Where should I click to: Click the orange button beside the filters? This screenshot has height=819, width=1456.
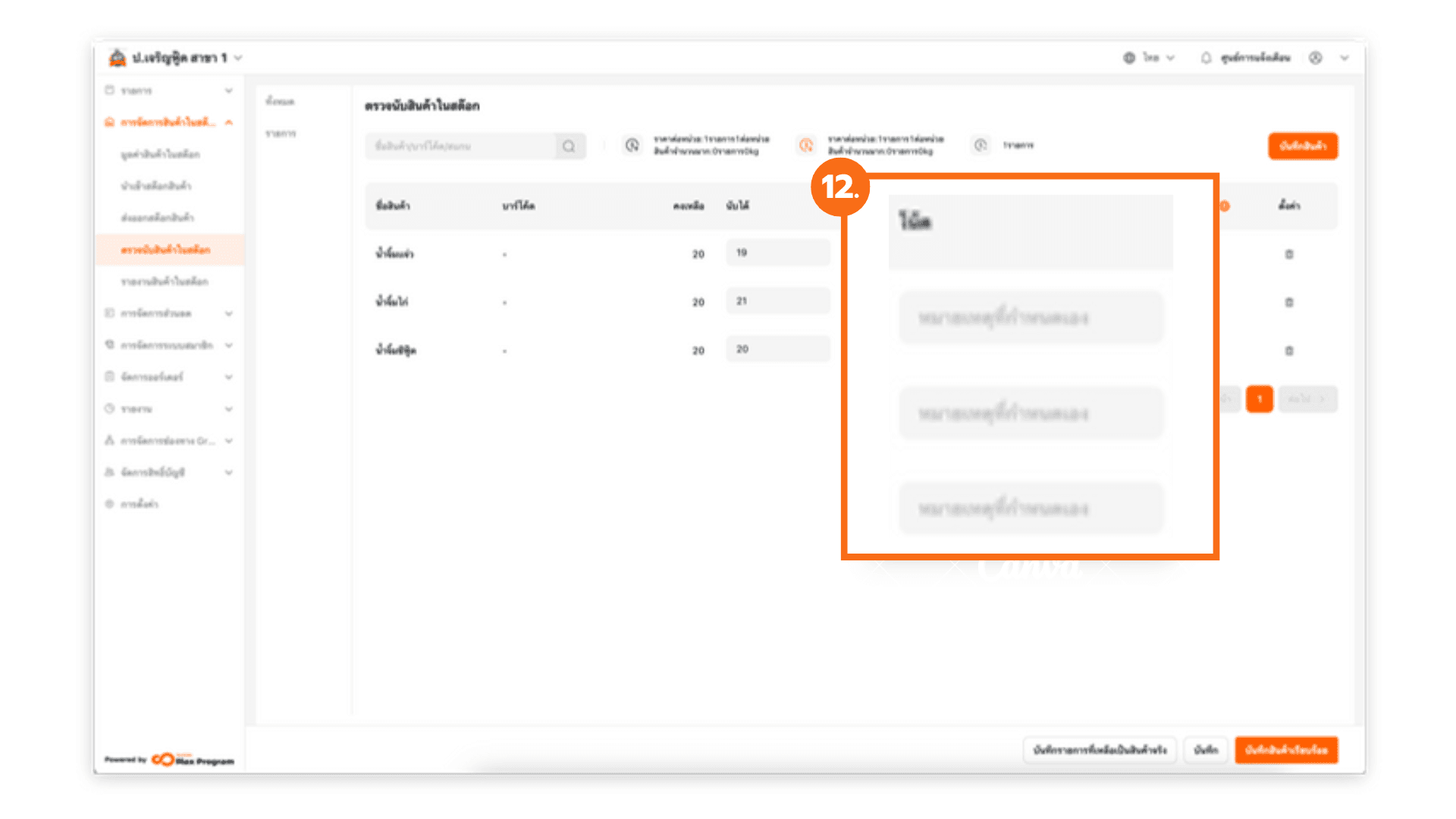pyautogui.click(x=1303, y=146)
